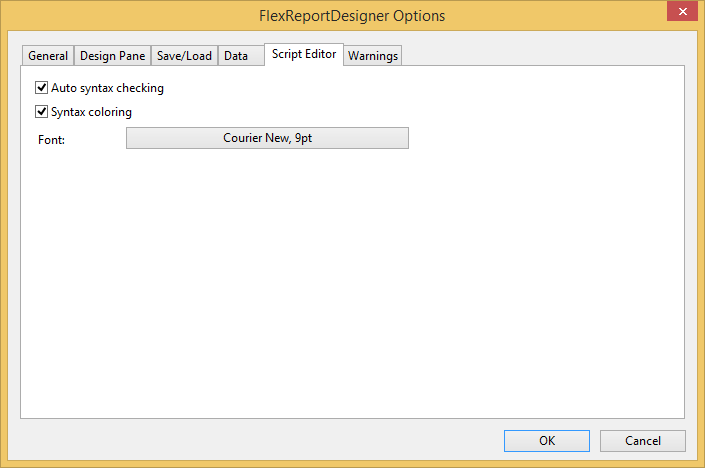
Task: Switch to the General tab
Action: [x=48, y=56]
